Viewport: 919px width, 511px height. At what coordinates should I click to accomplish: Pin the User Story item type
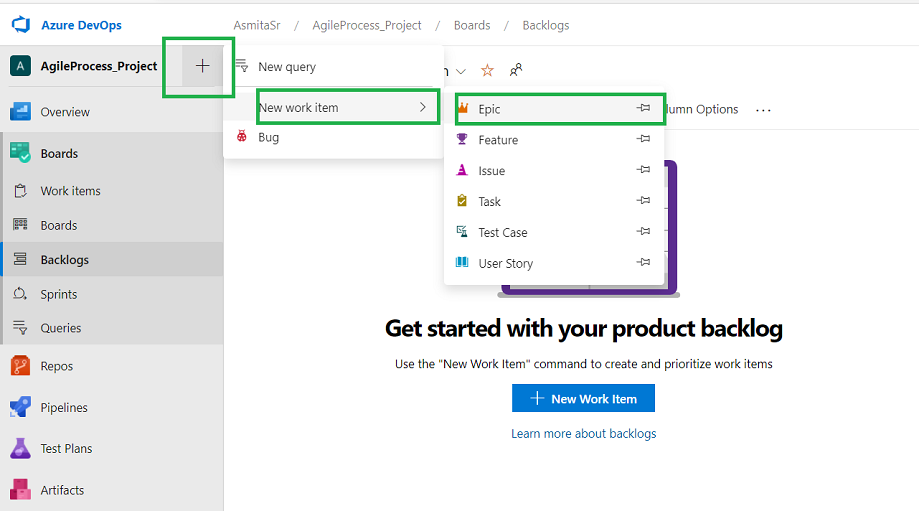[644, 263]
